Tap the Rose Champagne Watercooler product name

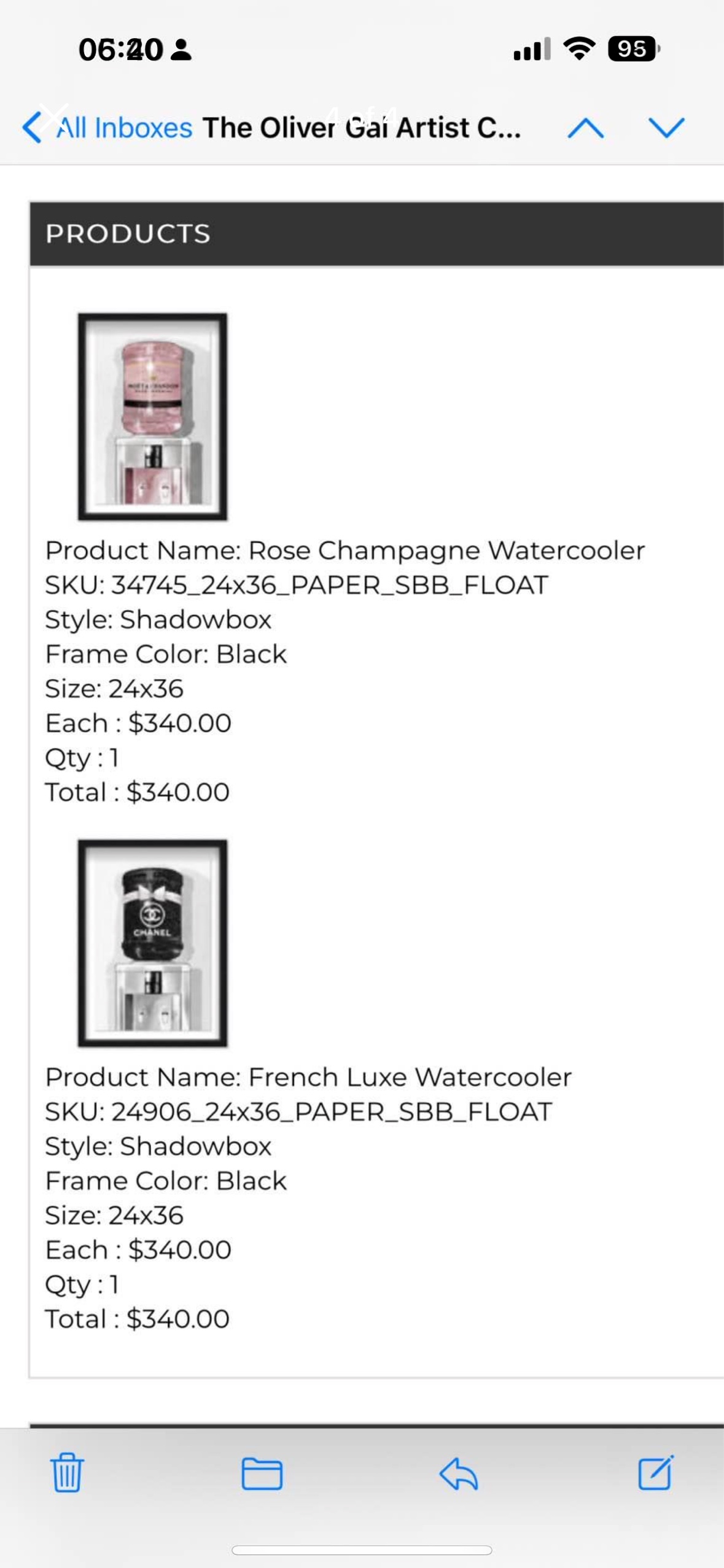(344, 550)
